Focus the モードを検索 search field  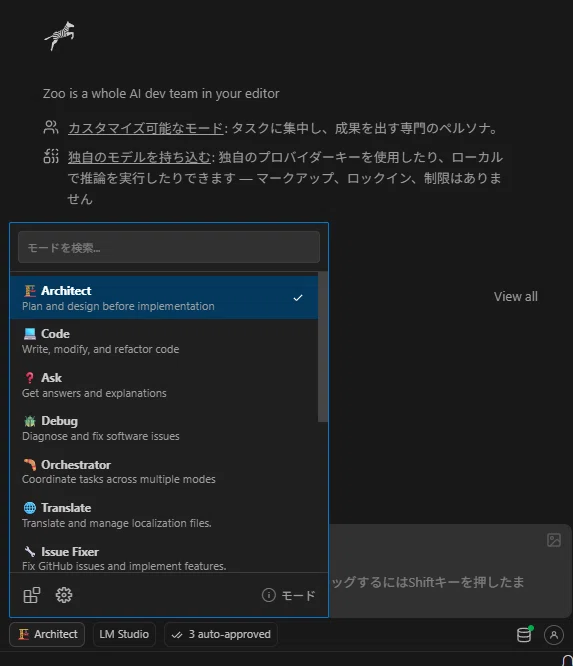(169, 247)
